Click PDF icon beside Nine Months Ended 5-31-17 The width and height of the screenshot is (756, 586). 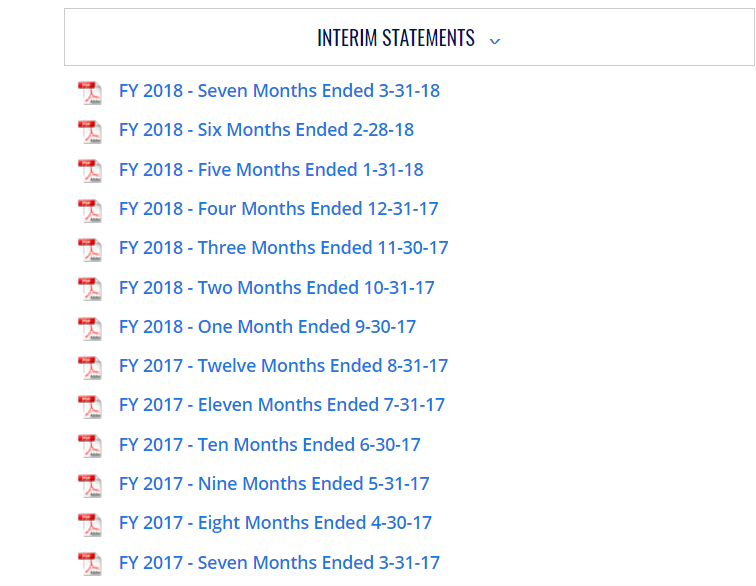(x=90, y=485)
